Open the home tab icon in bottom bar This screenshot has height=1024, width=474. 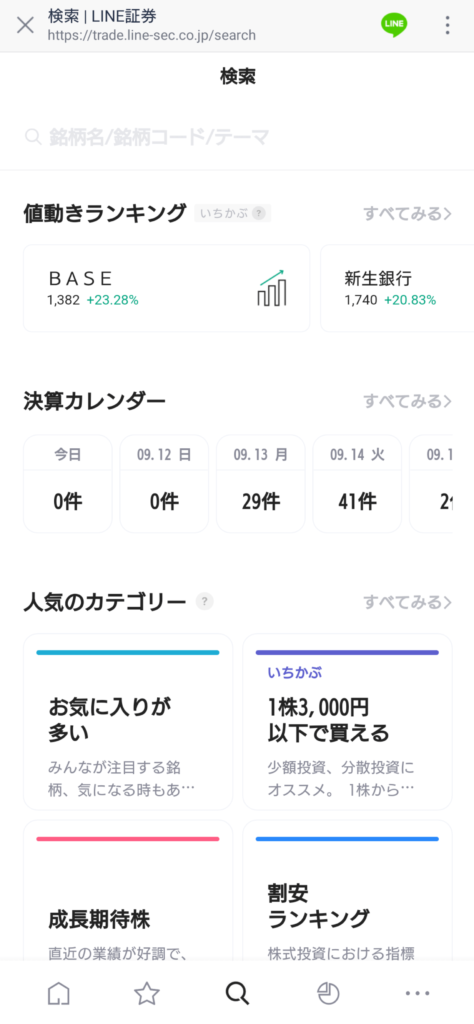pyautogui.click(x=59, y=993)
